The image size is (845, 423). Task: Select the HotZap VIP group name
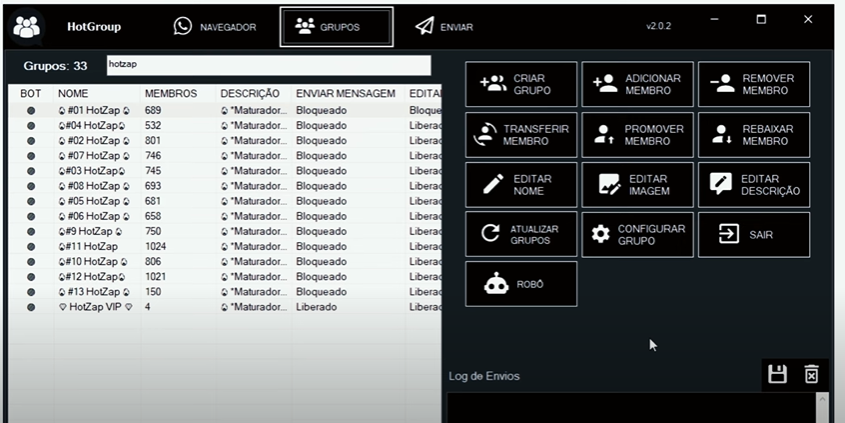95,307
